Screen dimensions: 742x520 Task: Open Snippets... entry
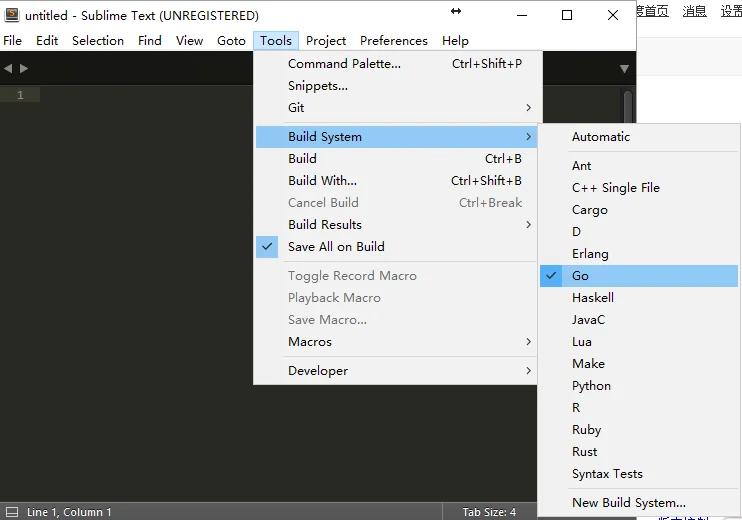pos(397,86)
